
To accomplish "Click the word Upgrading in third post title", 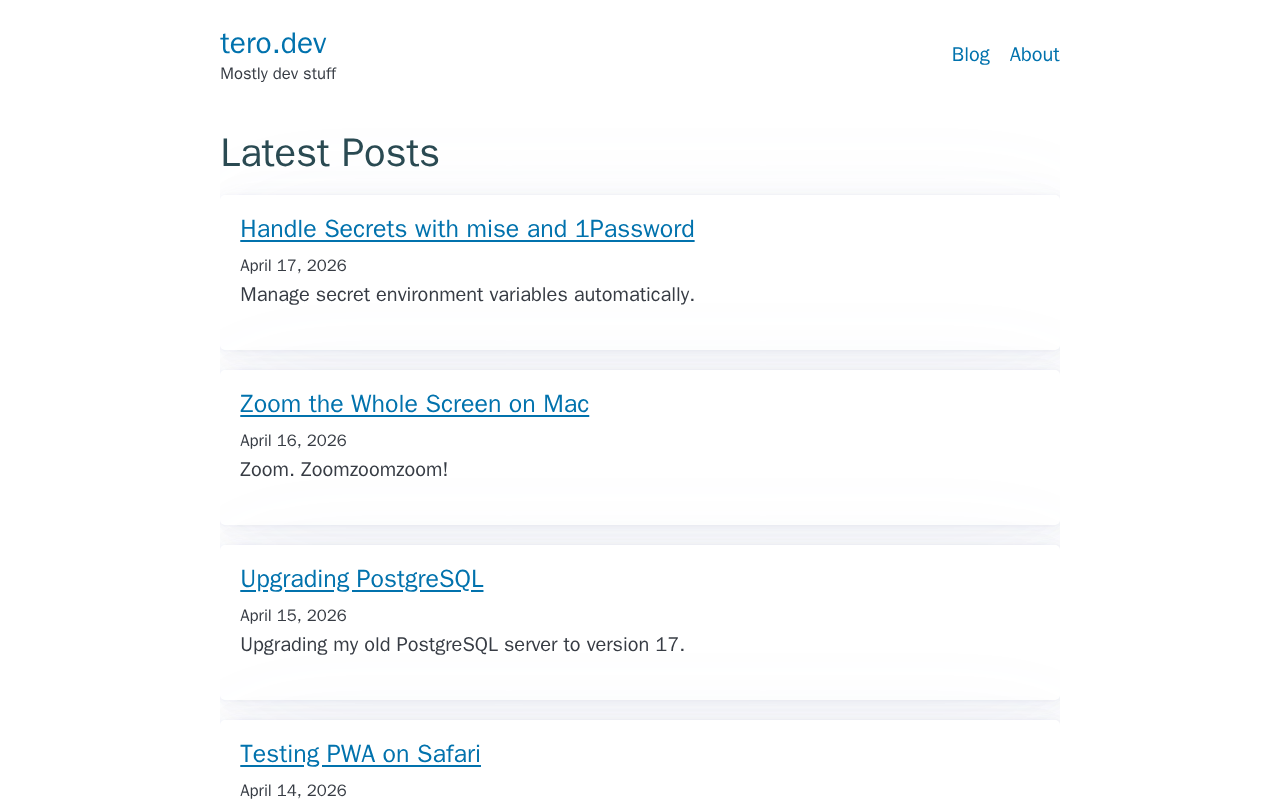I will [x=295, y=579].
